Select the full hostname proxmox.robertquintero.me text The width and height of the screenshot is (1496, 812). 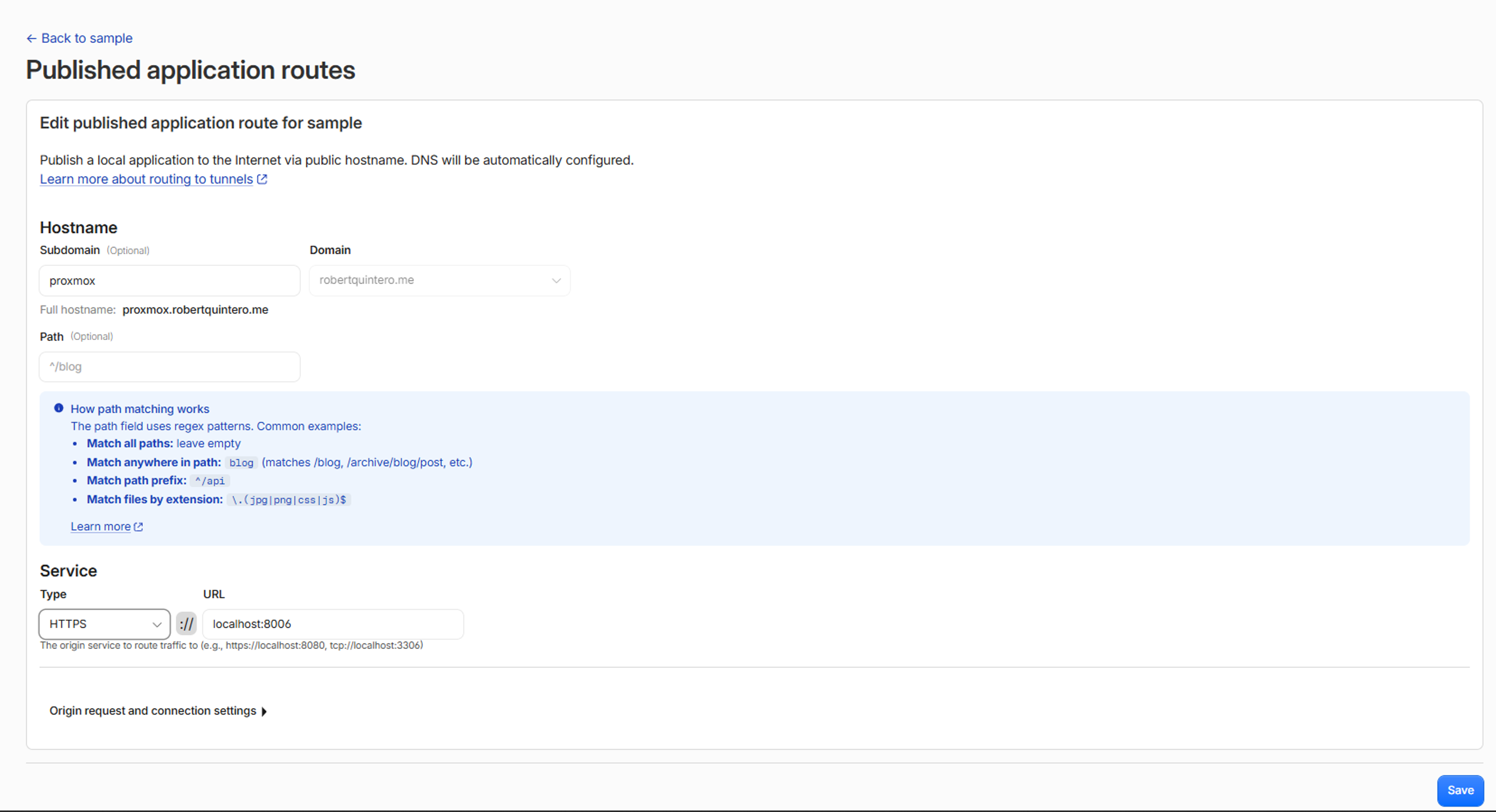coord(195,310)
